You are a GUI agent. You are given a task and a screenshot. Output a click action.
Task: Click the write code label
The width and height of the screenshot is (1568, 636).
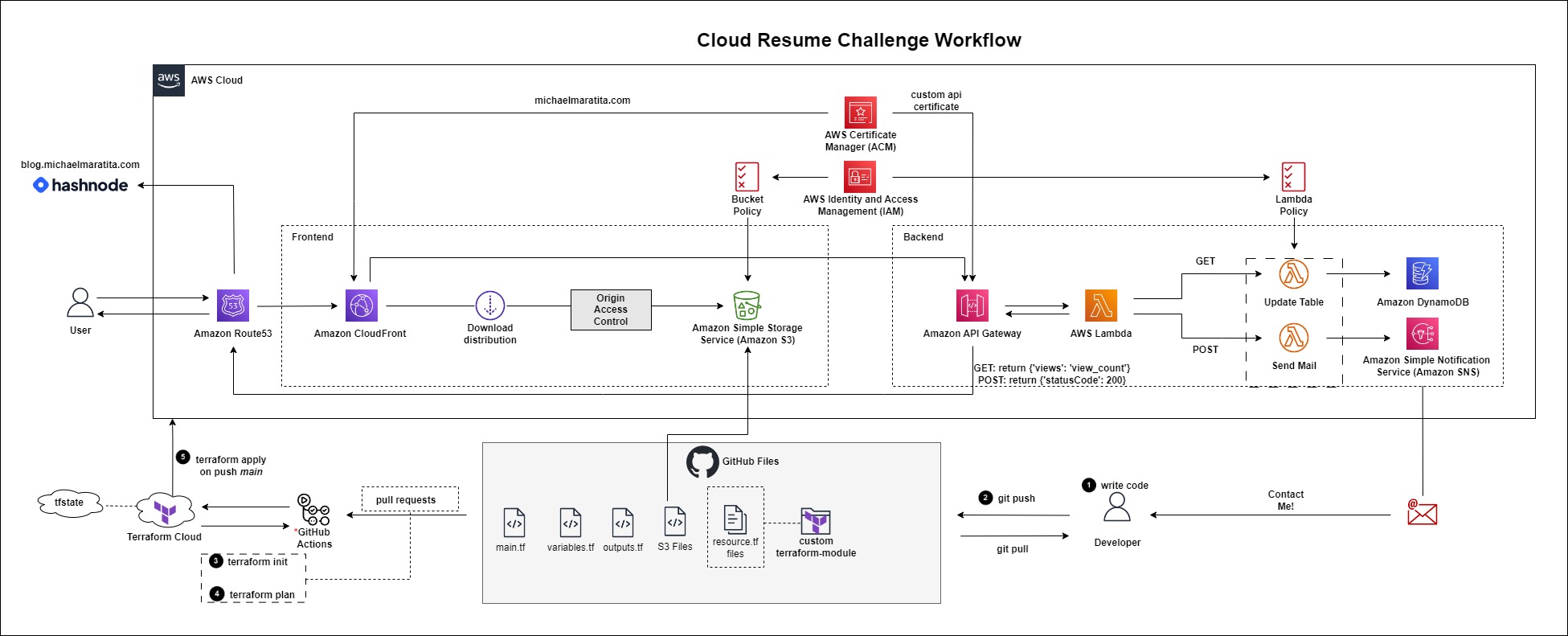[1124, 486]
